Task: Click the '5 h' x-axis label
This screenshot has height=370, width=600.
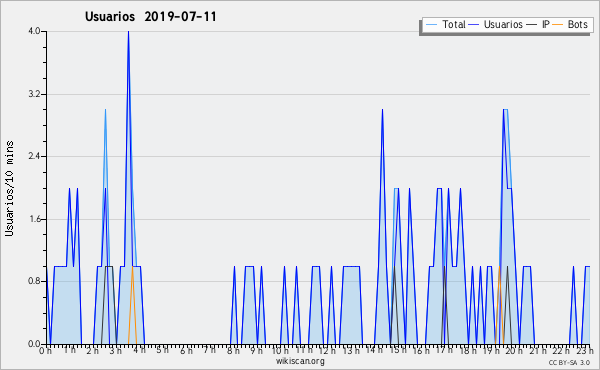Action: point(163,350)
